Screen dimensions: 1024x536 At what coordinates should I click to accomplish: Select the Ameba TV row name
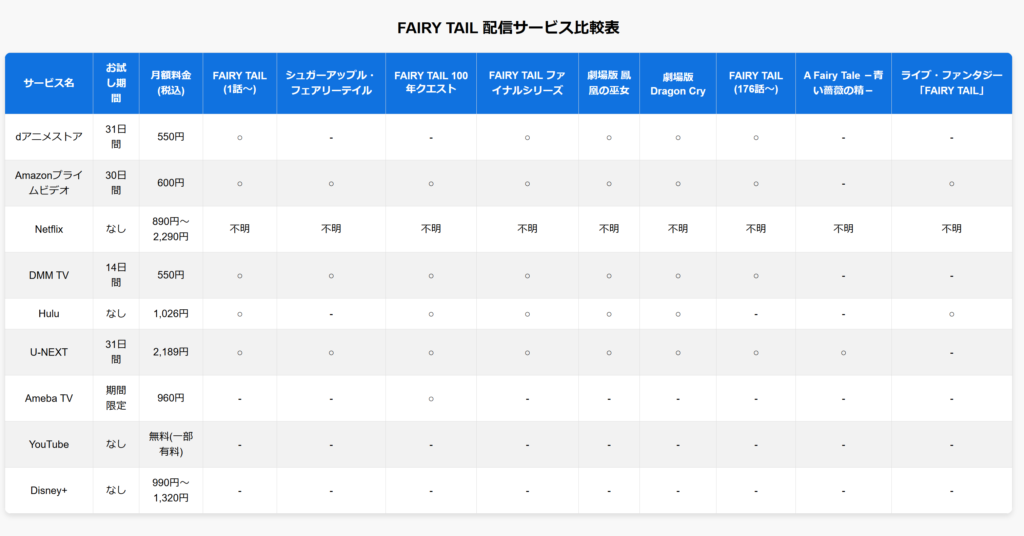point(49,398)
